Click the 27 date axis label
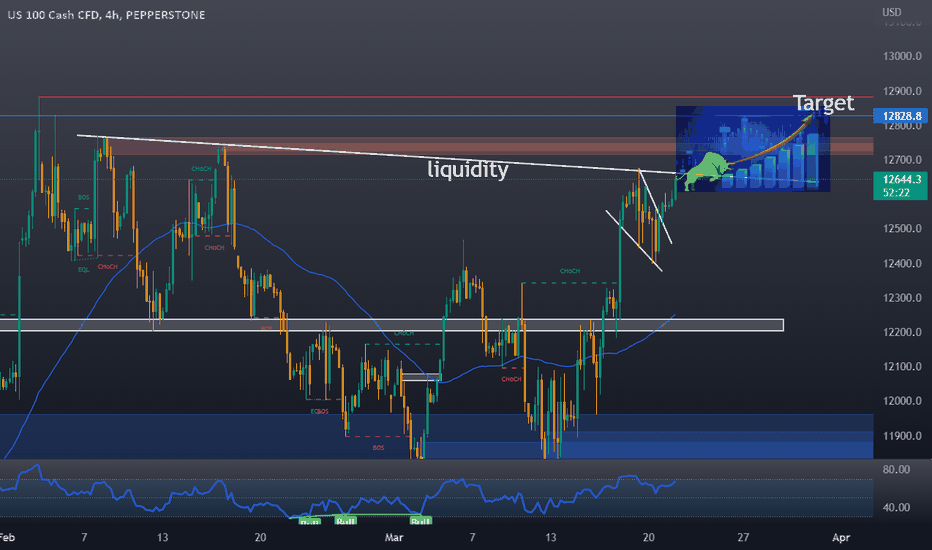Screen dimensions: 932x550 pyautogui.click(x=743, y=538)
